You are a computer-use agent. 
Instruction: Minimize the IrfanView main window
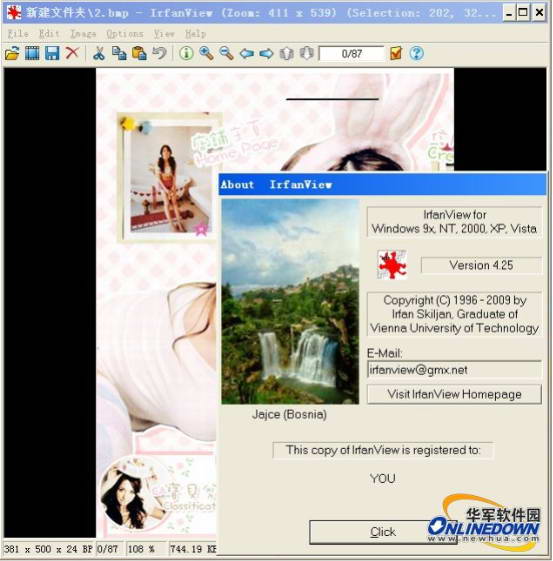[509, 13]
